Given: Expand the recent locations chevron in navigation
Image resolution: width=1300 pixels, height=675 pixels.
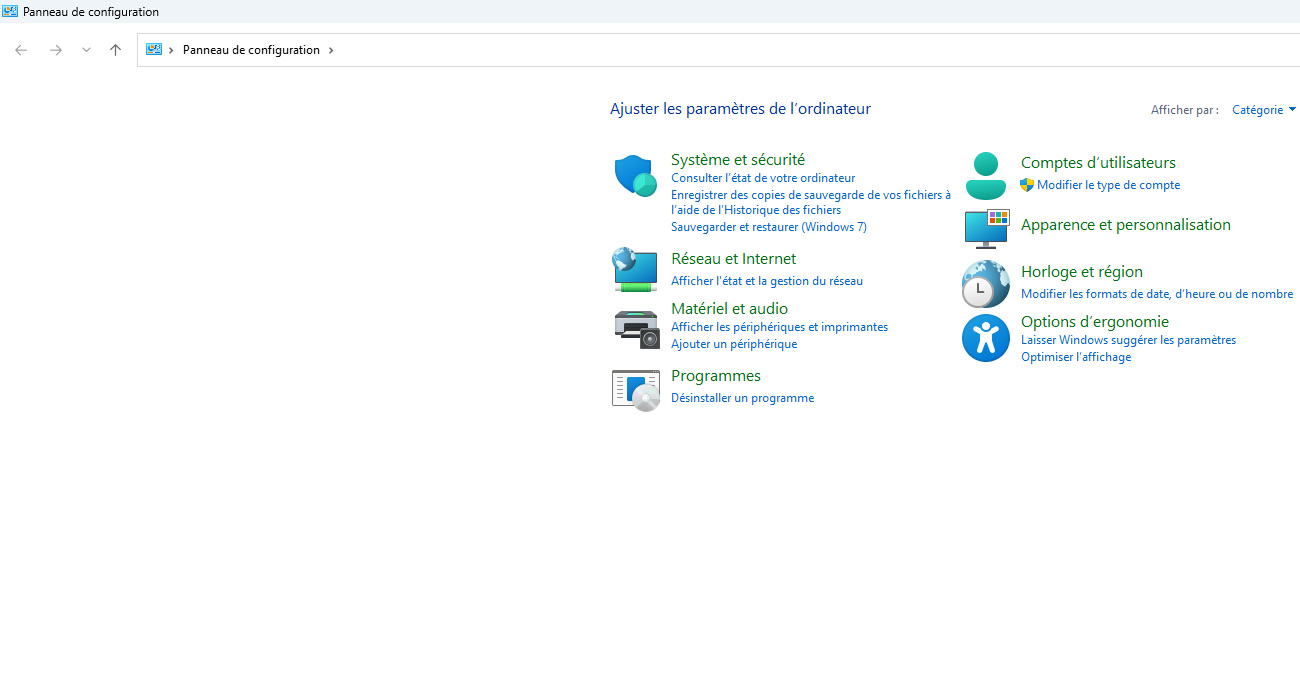Looking at the screenshot, I should 86,50.
